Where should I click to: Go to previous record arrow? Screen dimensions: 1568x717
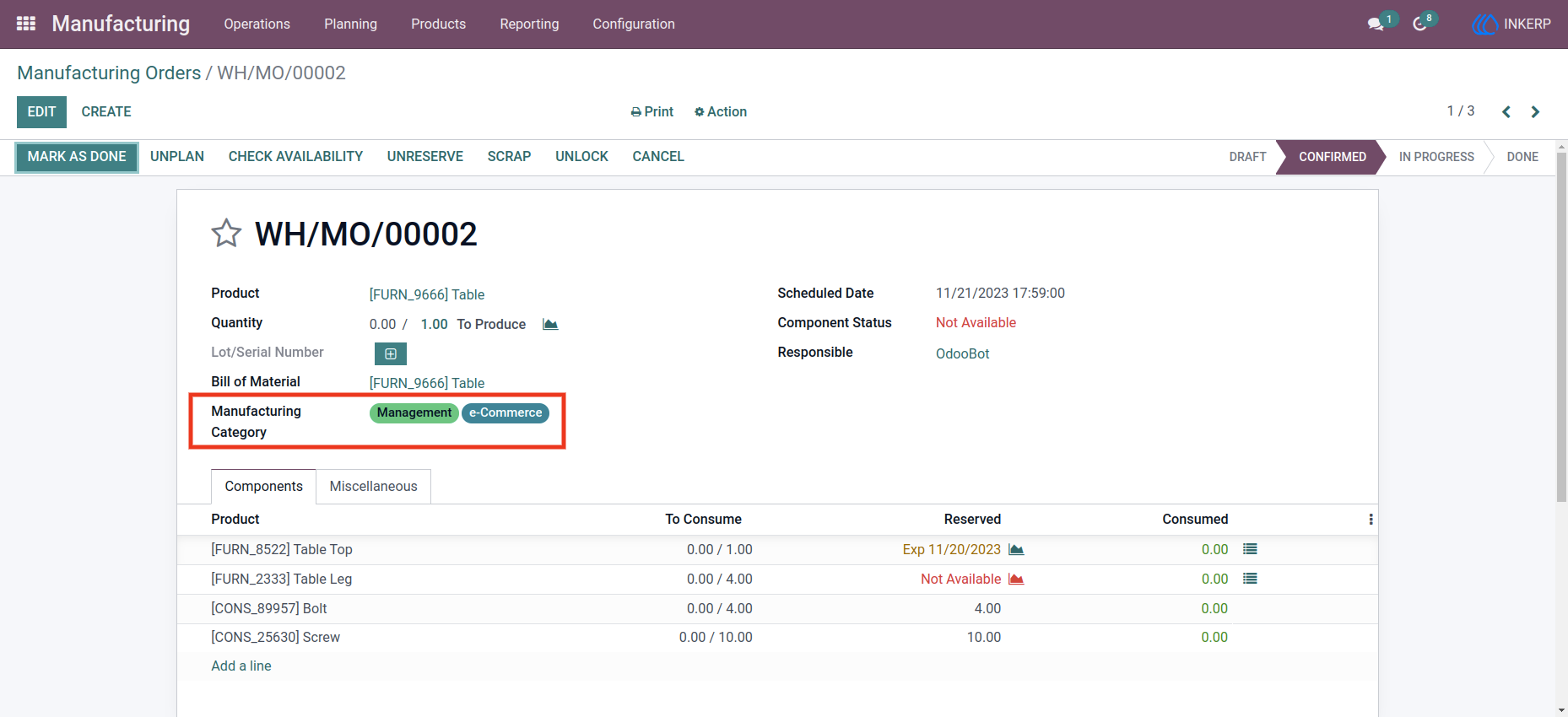pos(1506,111)
